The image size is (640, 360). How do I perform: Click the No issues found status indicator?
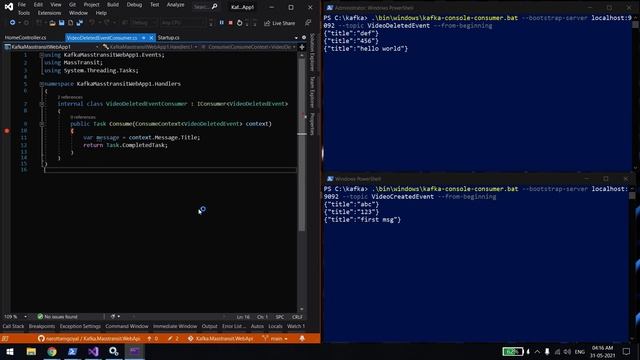click(57, 317)
